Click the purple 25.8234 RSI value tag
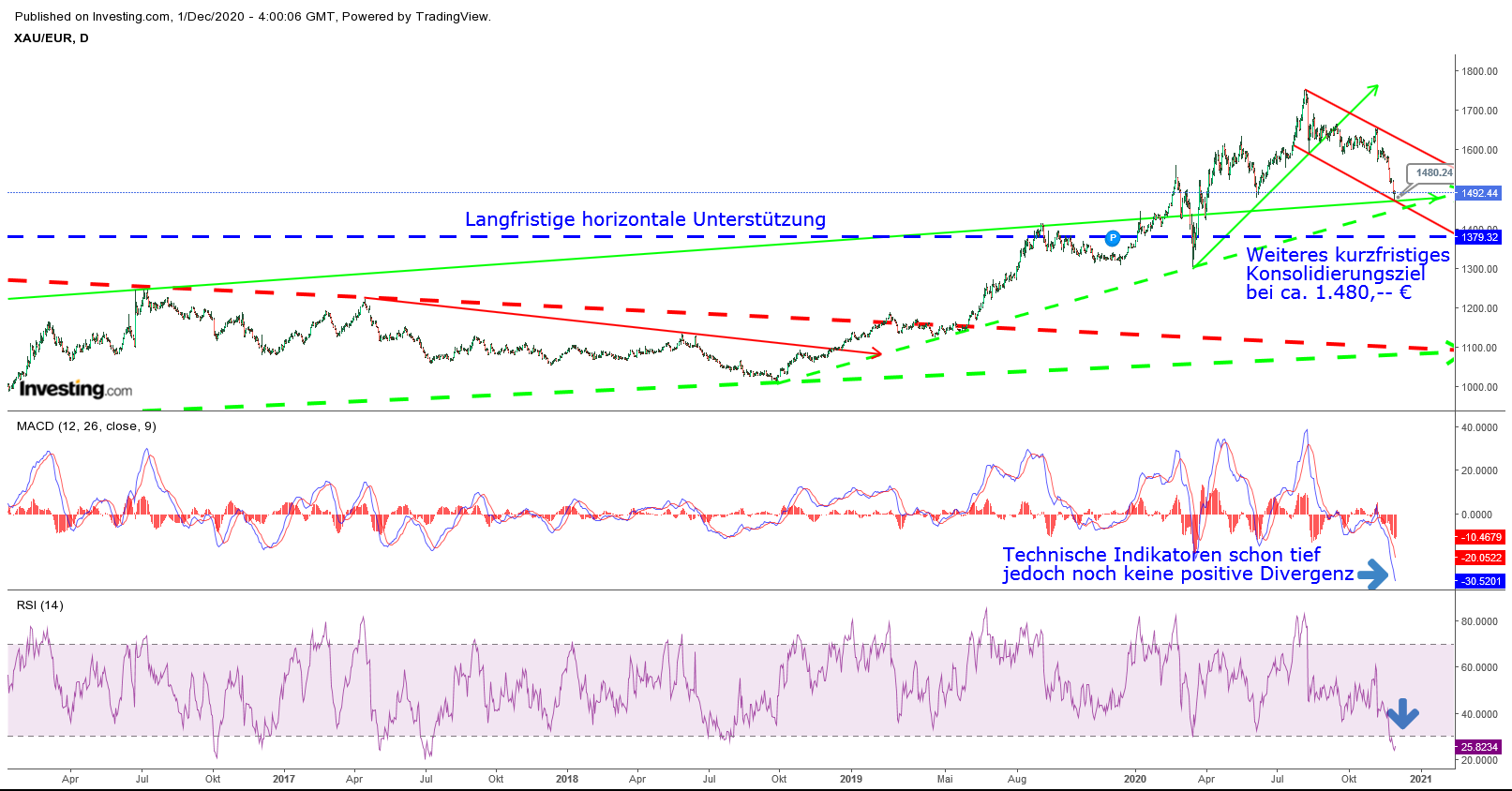 (1479, 747)
